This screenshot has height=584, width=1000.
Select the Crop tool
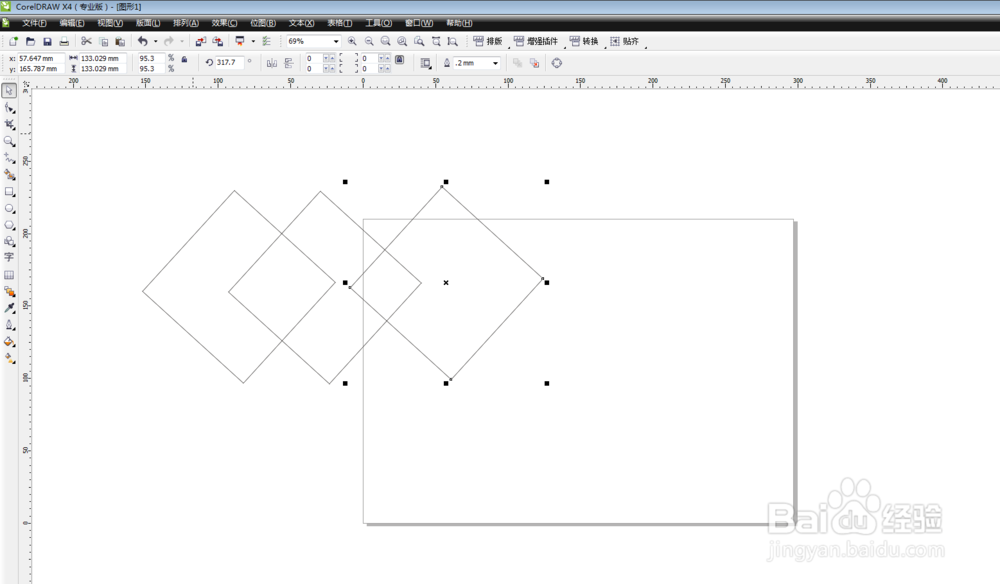9,125
